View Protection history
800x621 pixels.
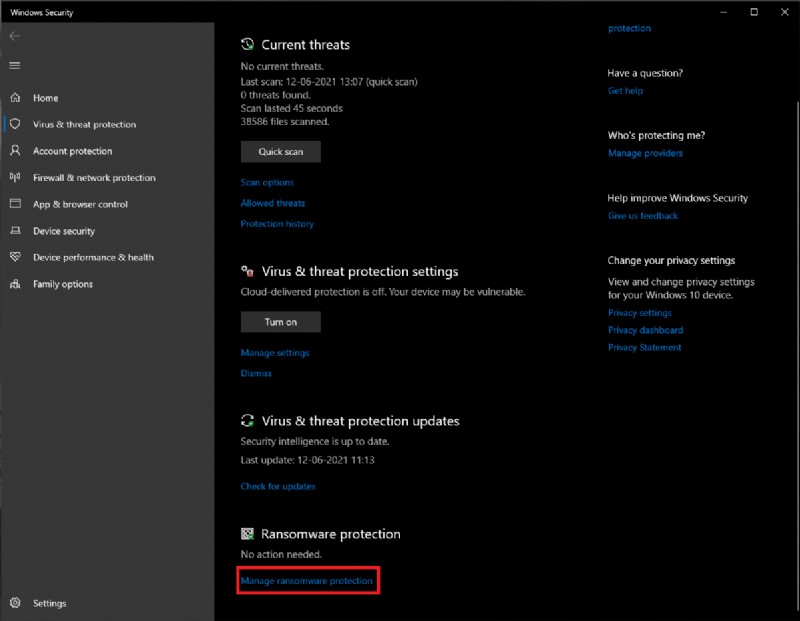(277, 223)
